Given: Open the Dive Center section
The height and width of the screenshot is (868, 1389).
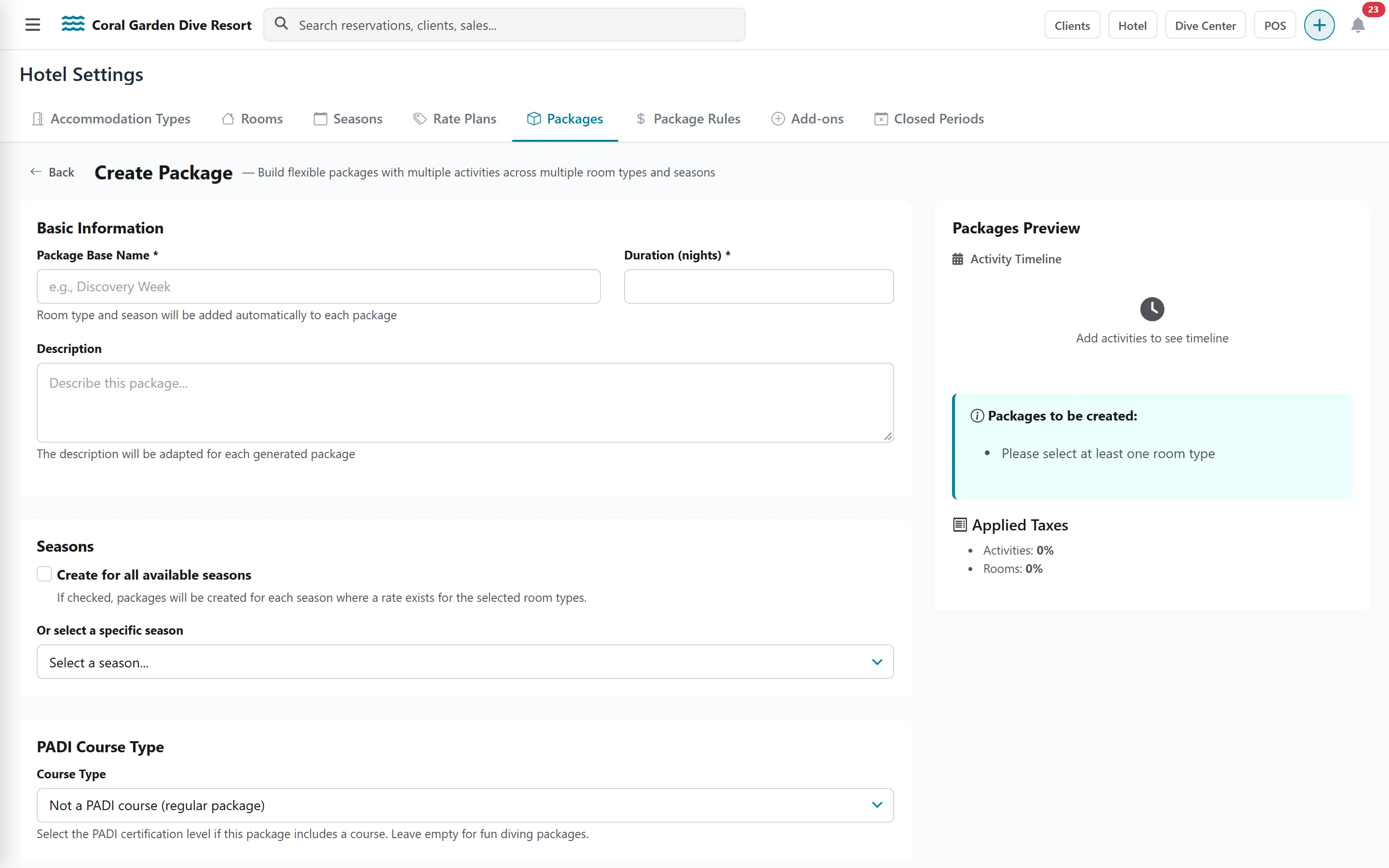Looking at the screenshot, I should coord(1205,25).
